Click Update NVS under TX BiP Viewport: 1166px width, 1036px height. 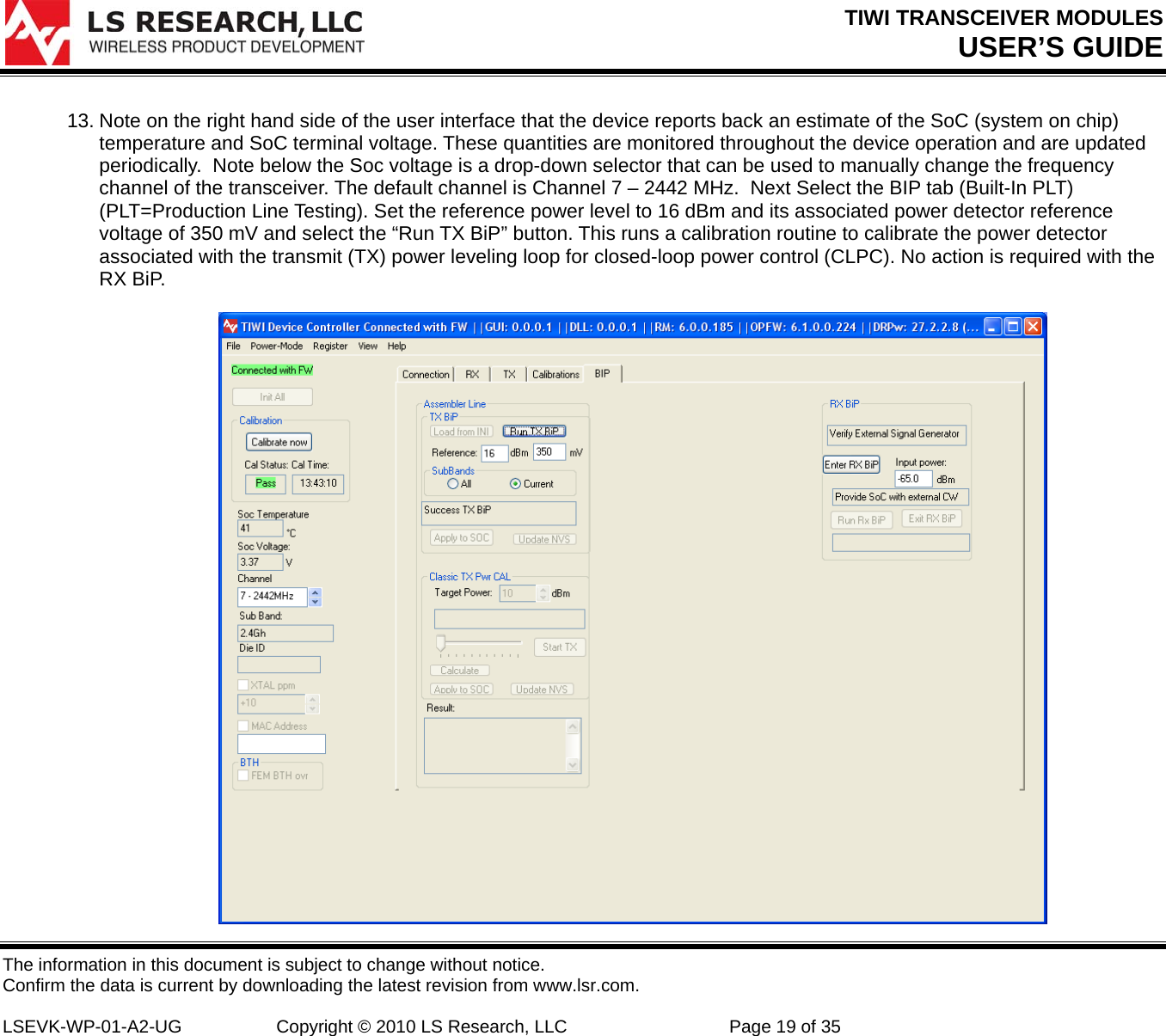click(544, 539)
